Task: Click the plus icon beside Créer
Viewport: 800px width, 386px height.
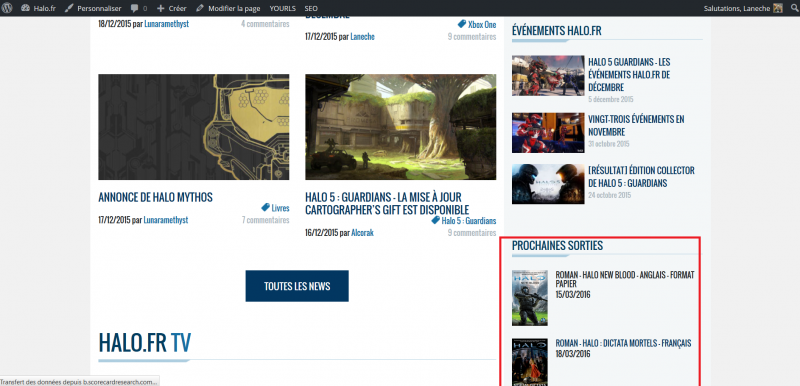Action: [160, 9]
